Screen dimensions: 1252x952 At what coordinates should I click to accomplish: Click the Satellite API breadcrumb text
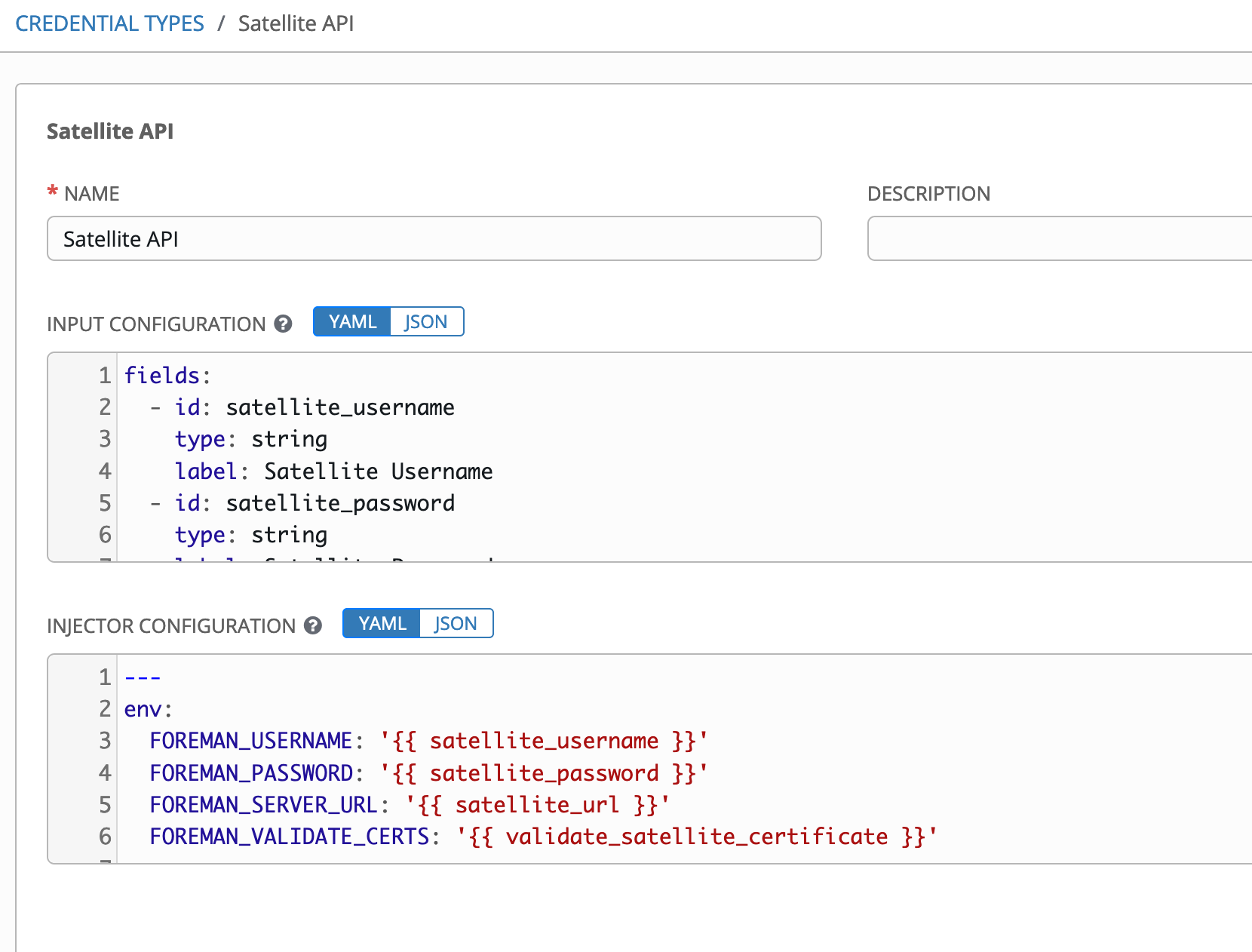pos(296,23)
